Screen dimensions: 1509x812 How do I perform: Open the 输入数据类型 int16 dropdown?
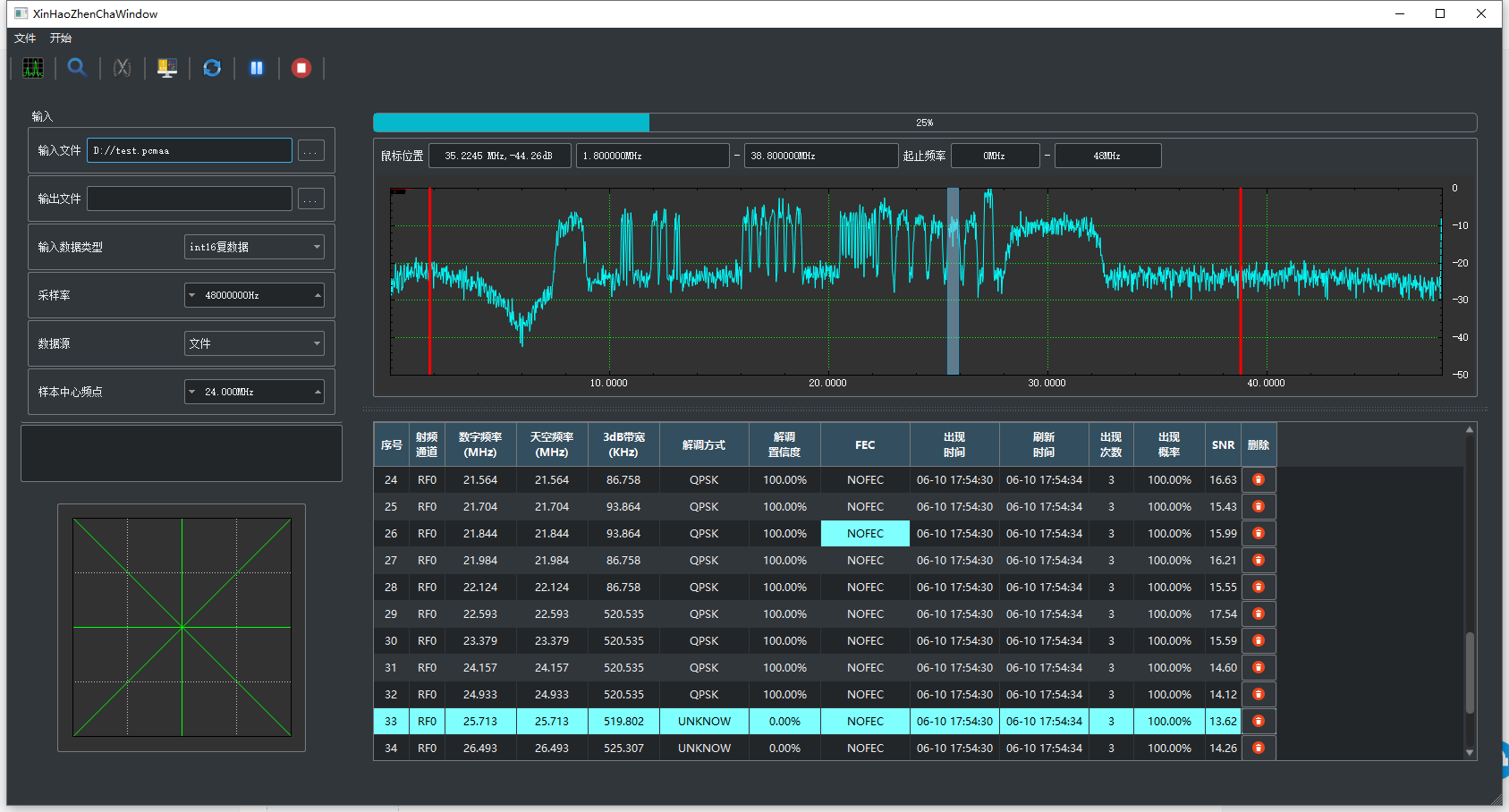coord(254,247)
